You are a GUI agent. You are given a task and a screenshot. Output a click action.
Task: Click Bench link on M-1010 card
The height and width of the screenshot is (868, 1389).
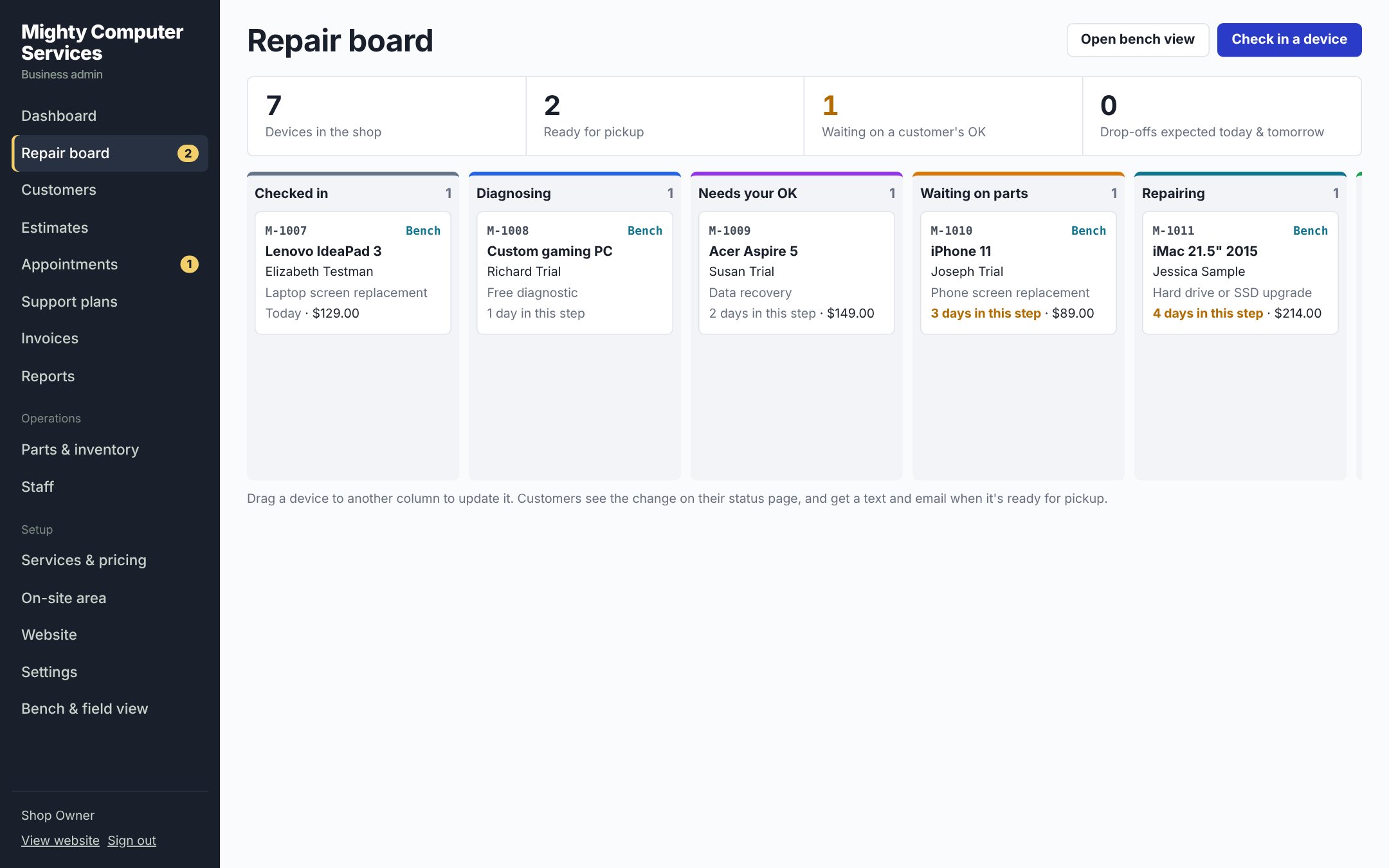[x=1089, y=230]
